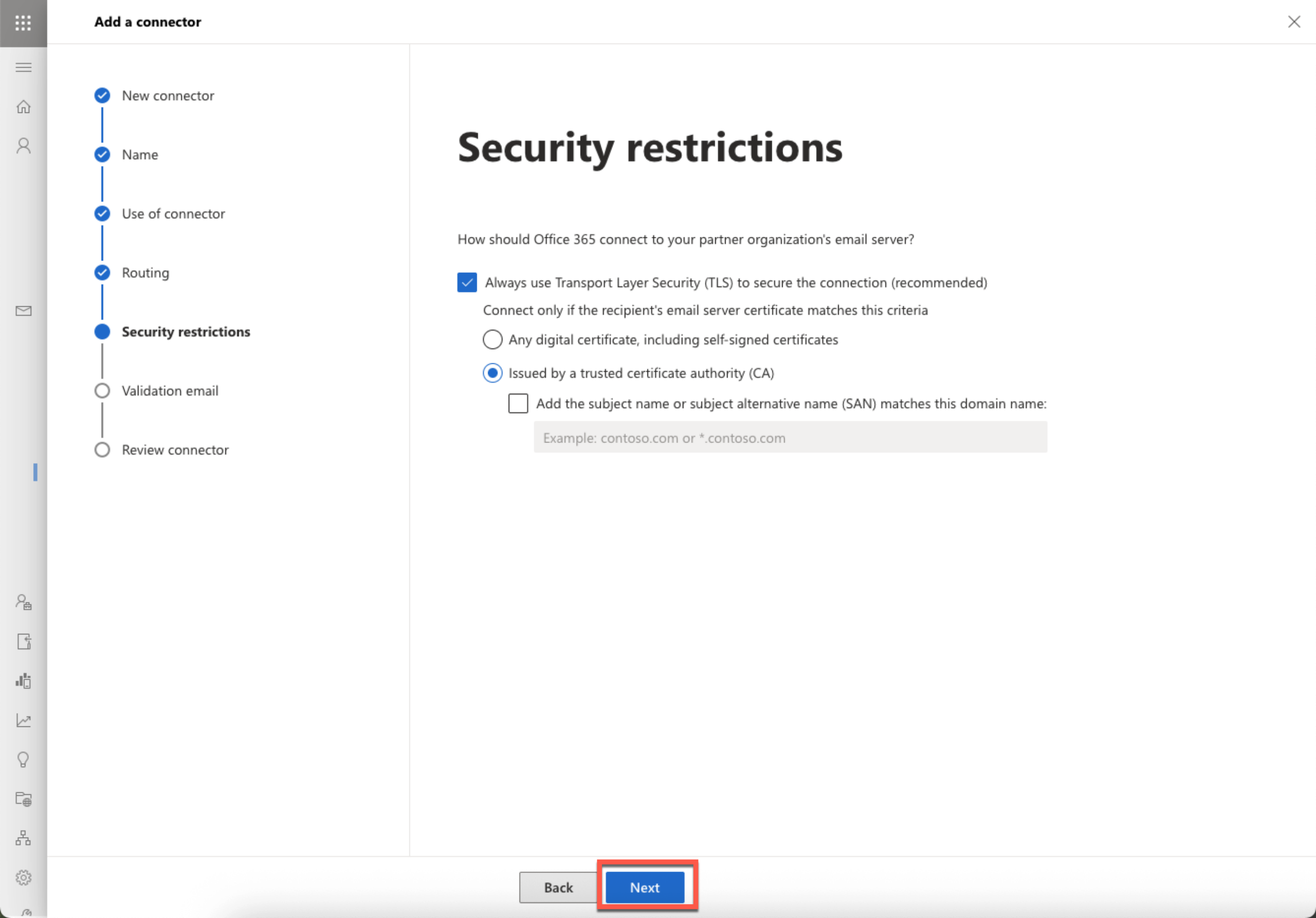Select Any digital certificate radio option
Screen dimensions: 1316x918
pos(492,339)
